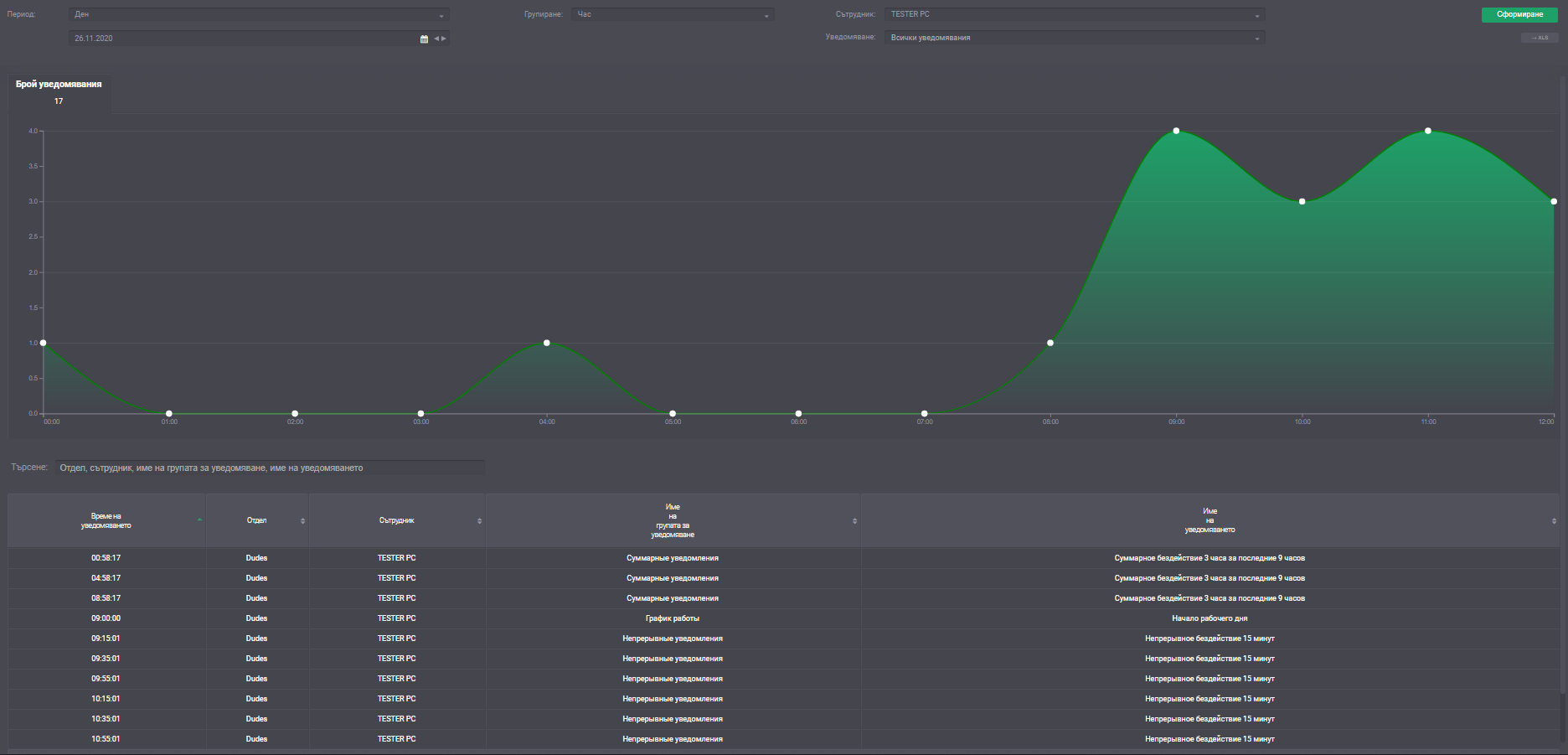The image size is (1568, 755).
Task: Click the 09:00:00 time cell
Action: 106,618
